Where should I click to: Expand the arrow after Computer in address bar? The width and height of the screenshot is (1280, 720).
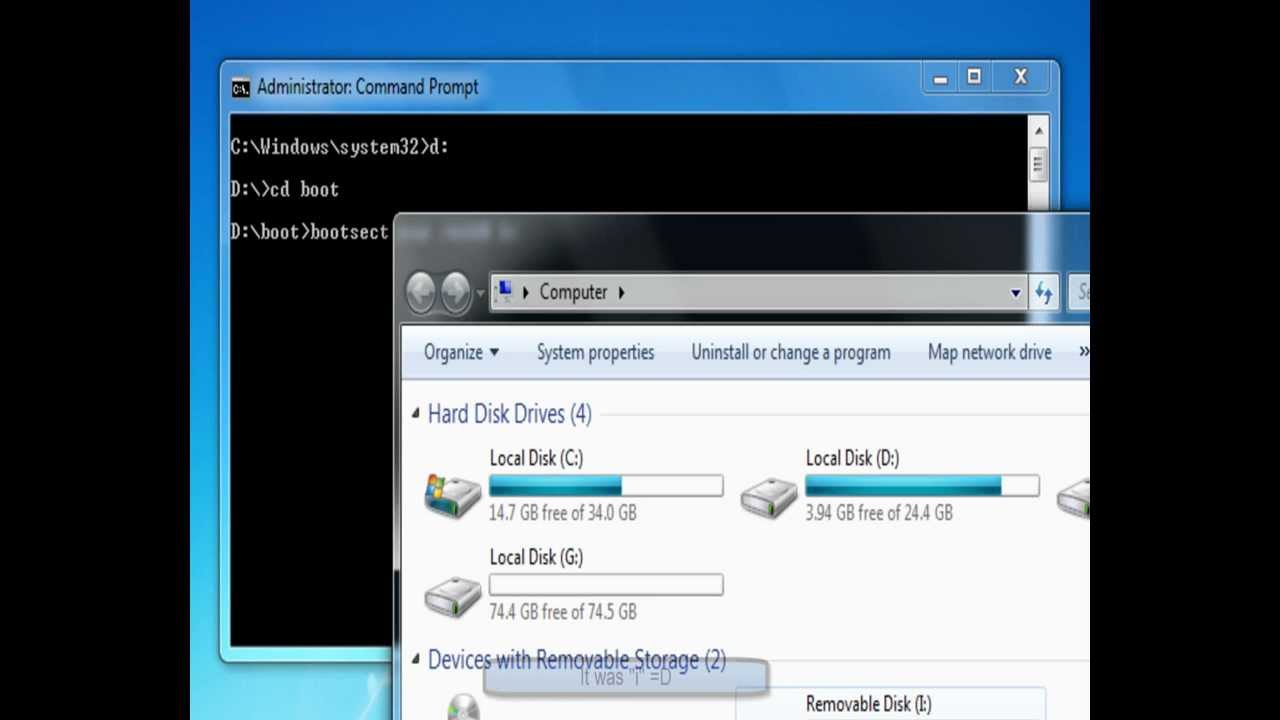tap(621, 292)
